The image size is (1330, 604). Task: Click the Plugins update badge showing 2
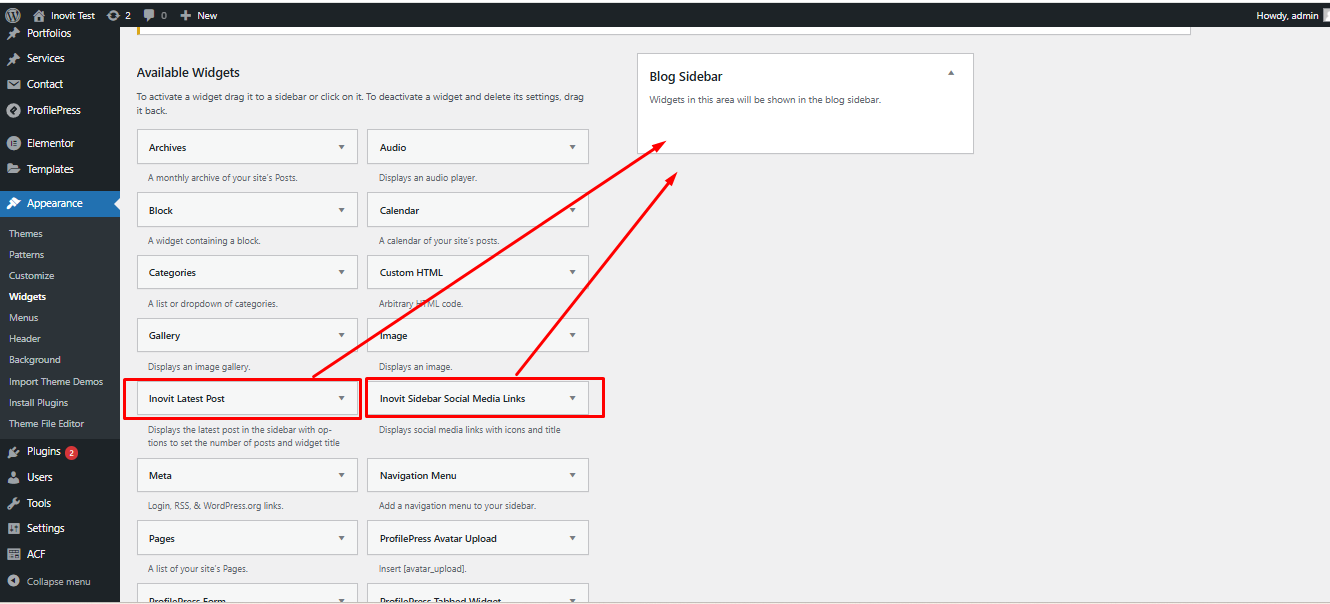[x=72, y=452]
